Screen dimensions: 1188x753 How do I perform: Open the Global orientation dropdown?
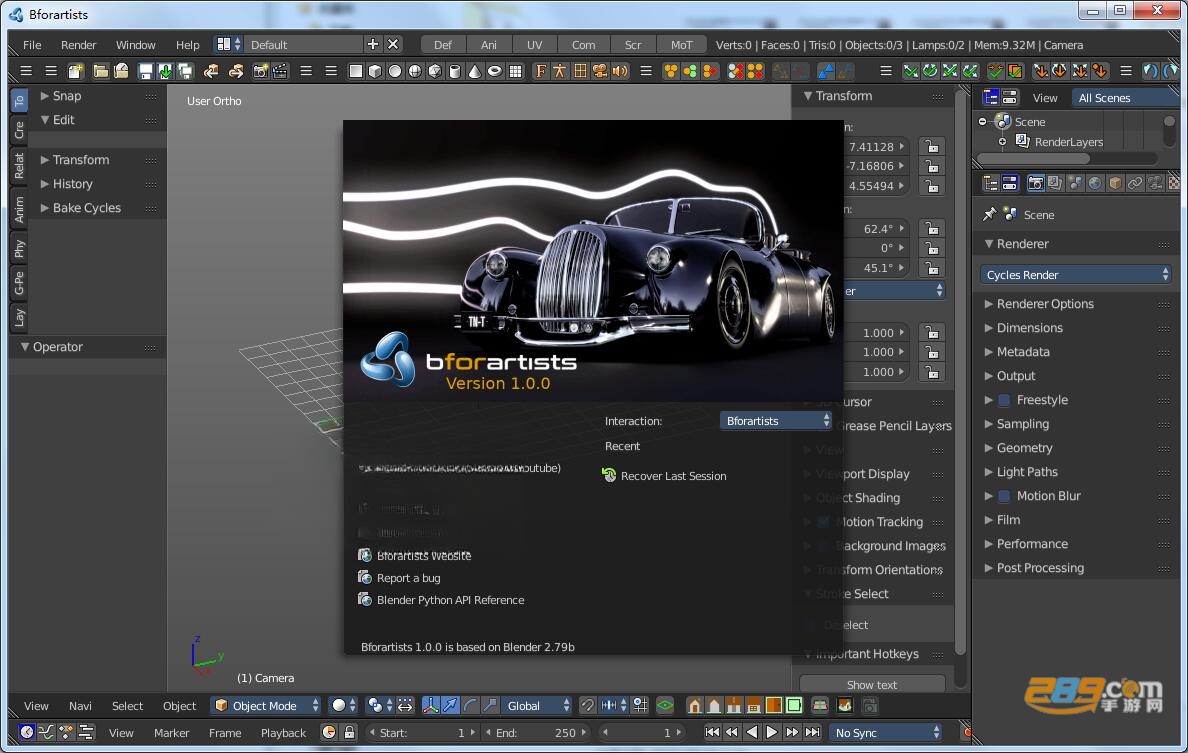click(536, 705)
